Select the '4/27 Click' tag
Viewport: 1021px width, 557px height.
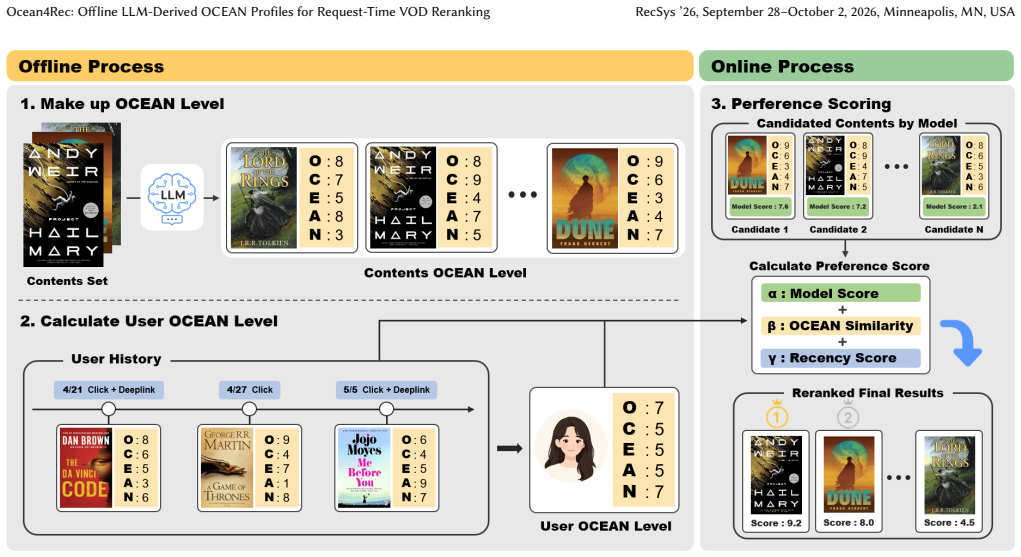[249, 390]
